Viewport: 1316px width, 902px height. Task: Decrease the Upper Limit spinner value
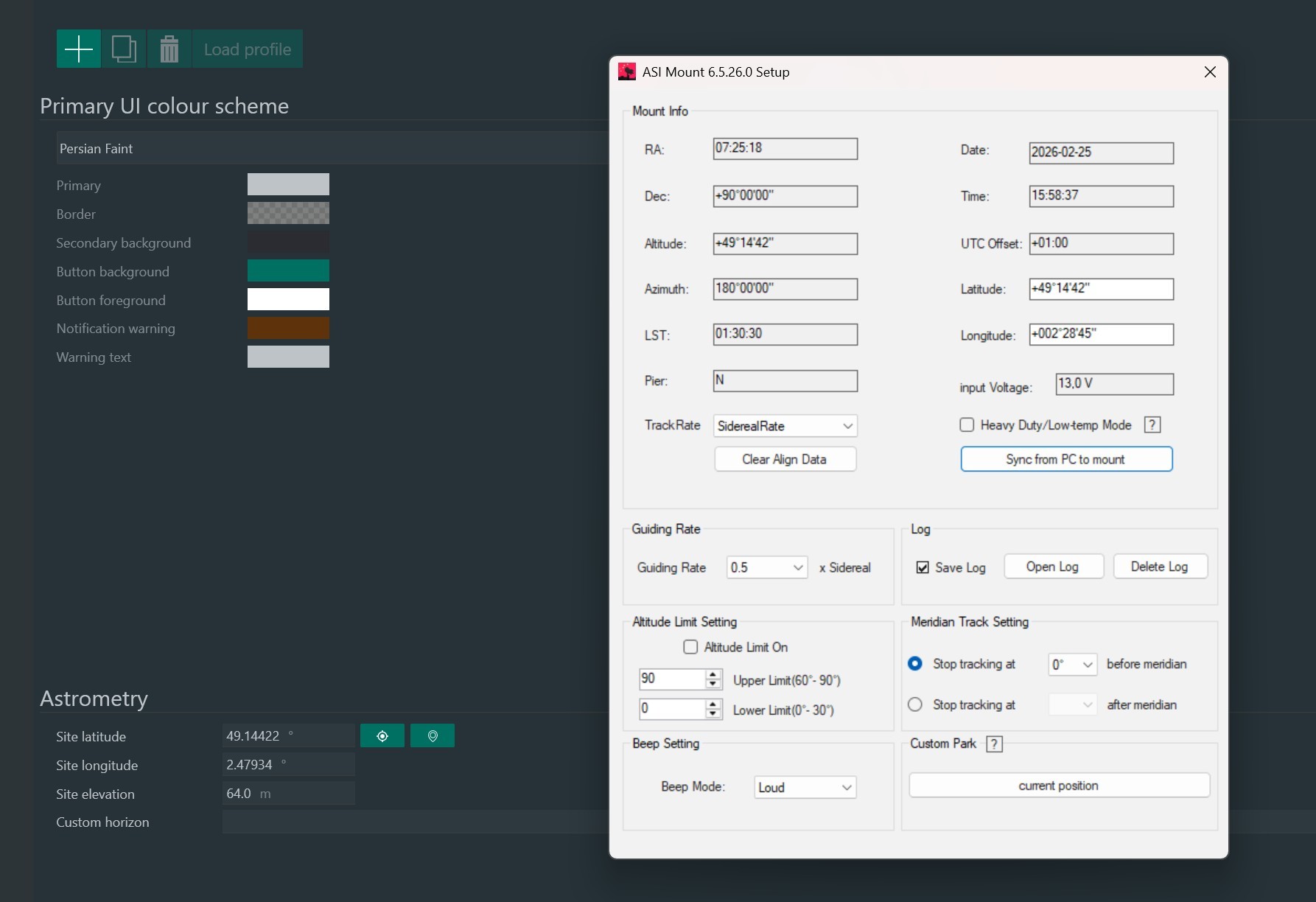coord(713,684)
